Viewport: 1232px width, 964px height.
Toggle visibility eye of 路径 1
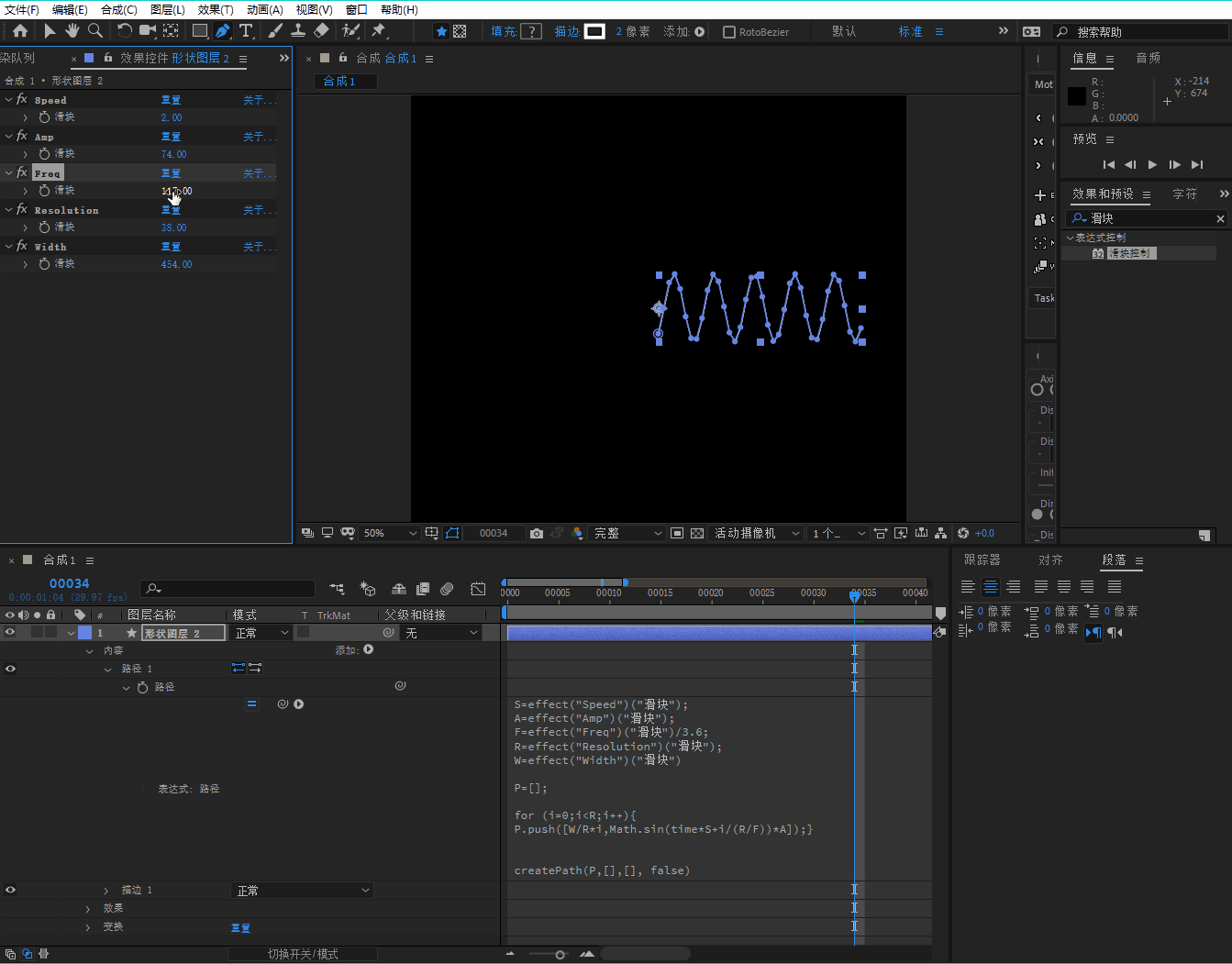[x=10, y=669]
